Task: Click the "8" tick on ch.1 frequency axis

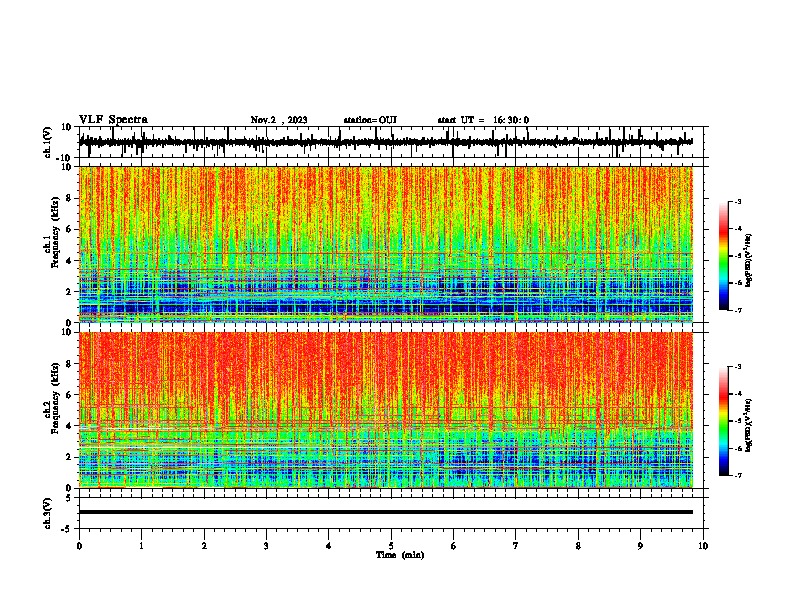Action: (70, 198)
